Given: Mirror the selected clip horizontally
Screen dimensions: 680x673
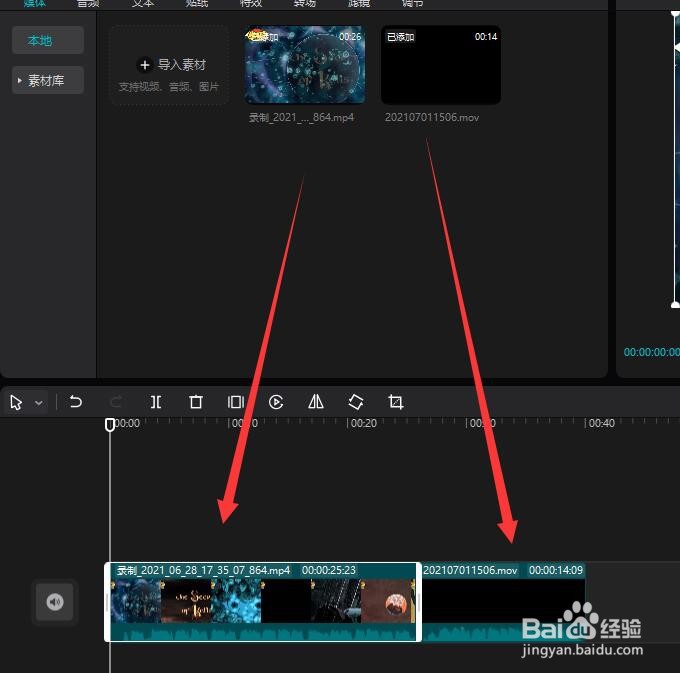Looking at the screenshot, I should pos(316,402).
